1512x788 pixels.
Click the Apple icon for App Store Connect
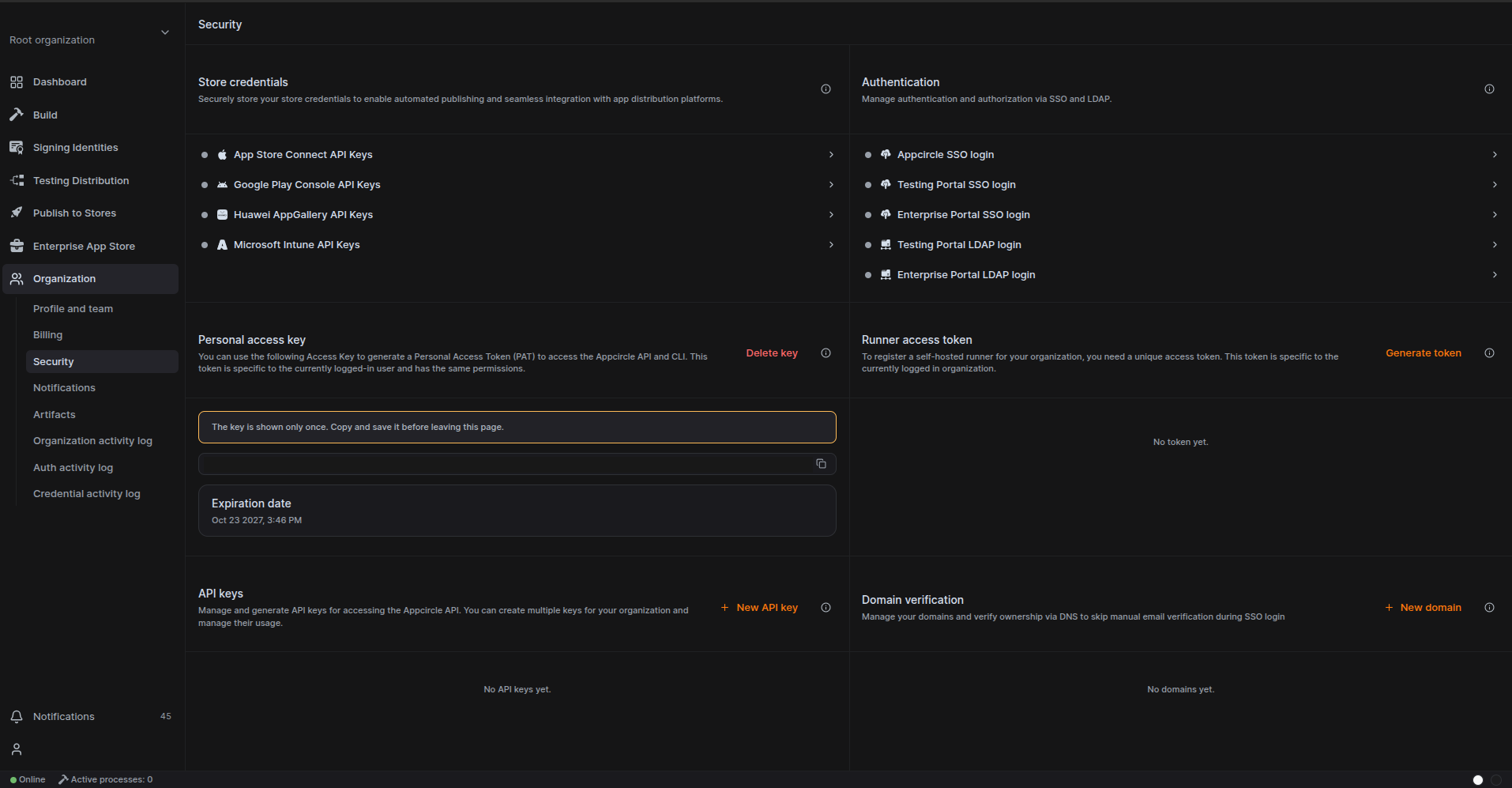[222, 155]
